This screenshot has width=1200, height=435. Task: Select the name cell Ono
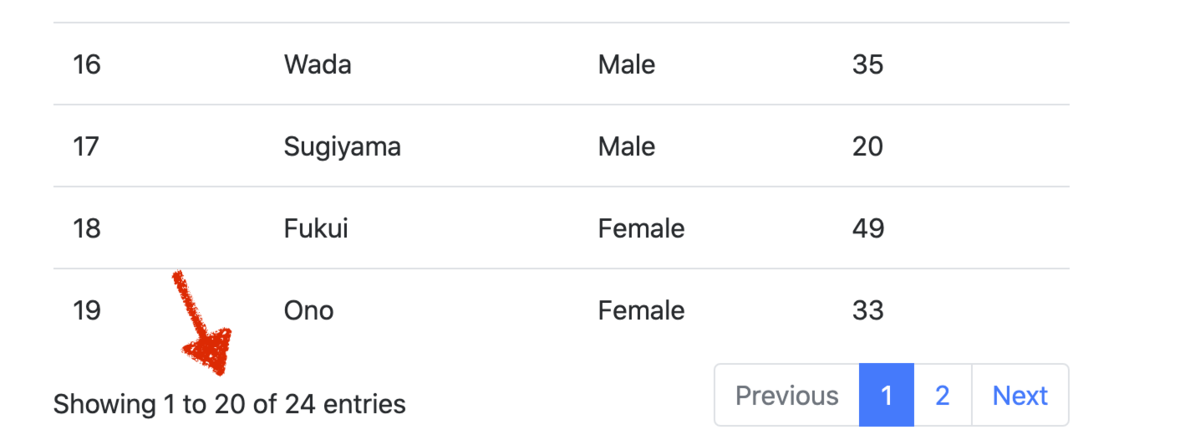click(x=309, y=311)
